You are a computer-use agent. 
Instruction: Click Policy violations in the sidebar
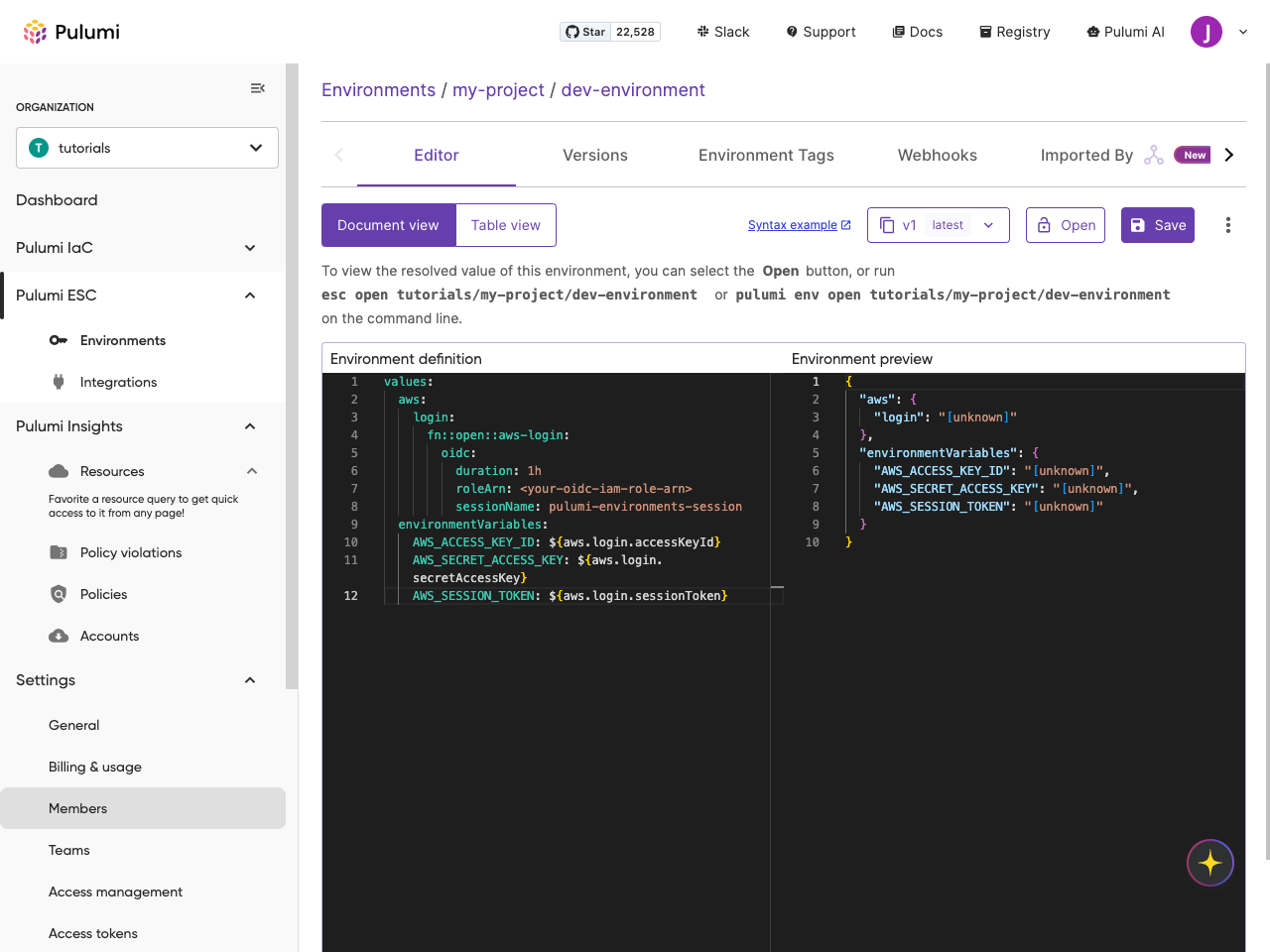[x=131, y=552]
